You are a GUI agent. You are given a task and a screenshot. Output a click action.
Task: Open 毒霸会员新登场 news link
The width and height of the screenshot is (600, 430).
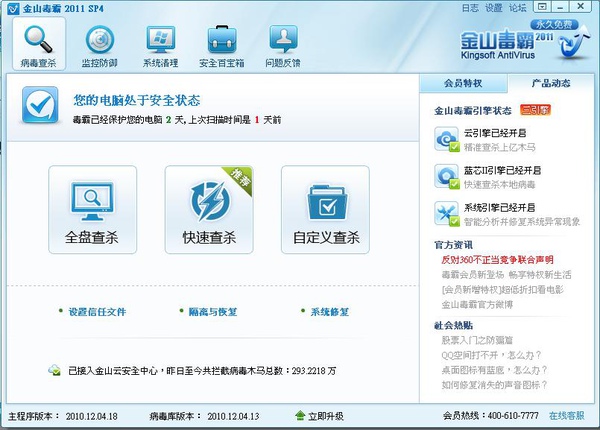[x=506, y=275]
